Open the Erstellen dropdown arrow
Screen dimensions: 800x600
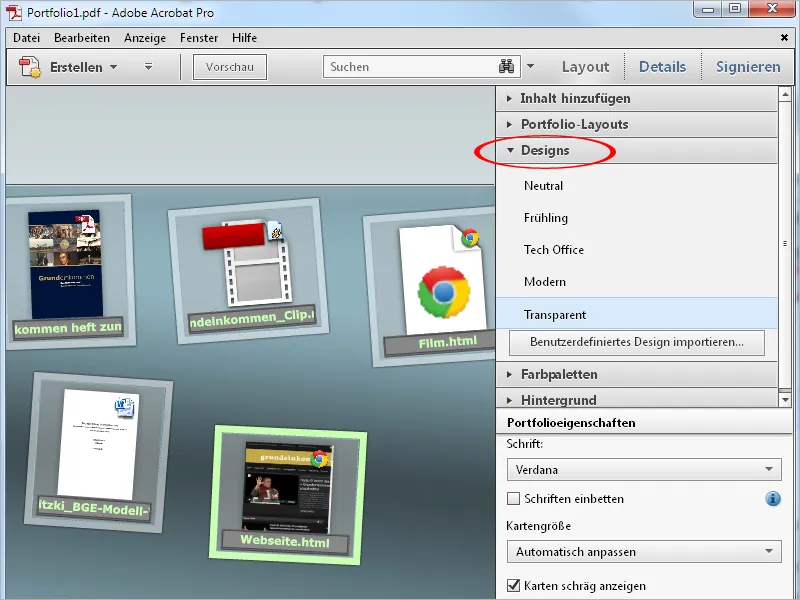tap(114, 67)
